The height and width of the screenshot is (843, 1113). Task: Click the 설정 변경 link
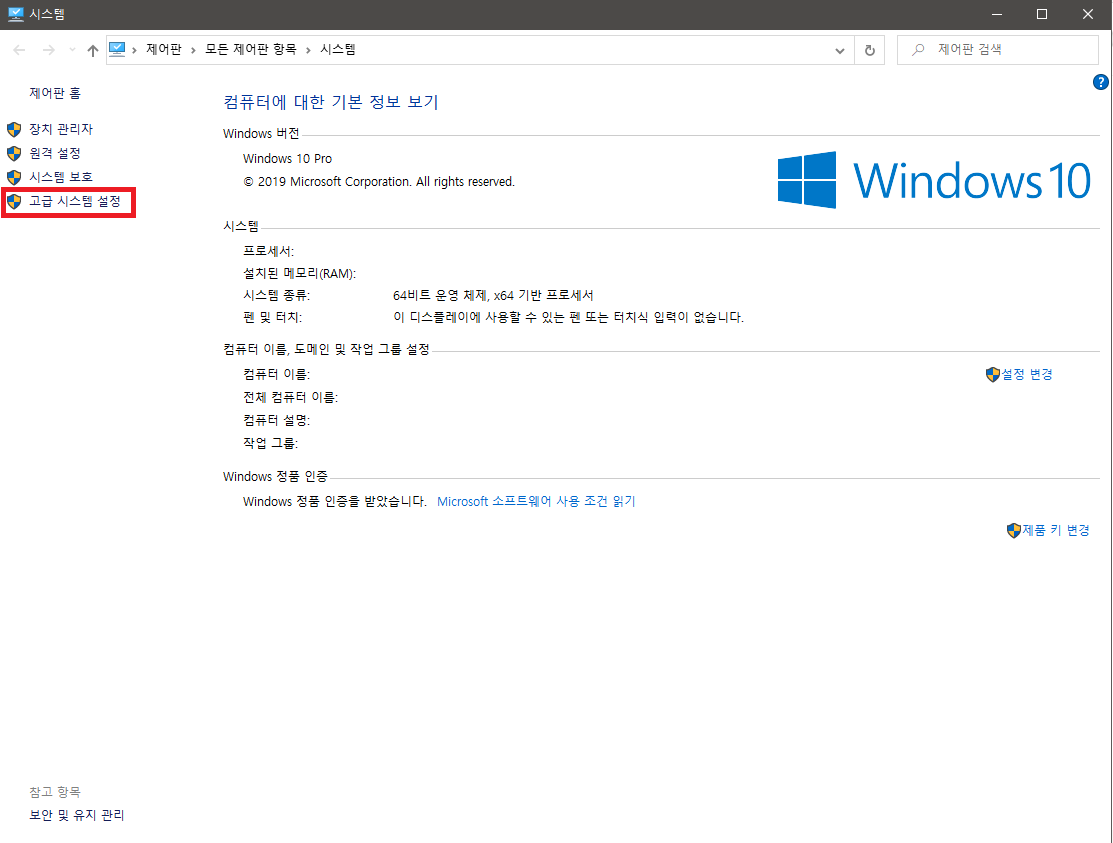pyautogui.click(x=1026, y=374)
